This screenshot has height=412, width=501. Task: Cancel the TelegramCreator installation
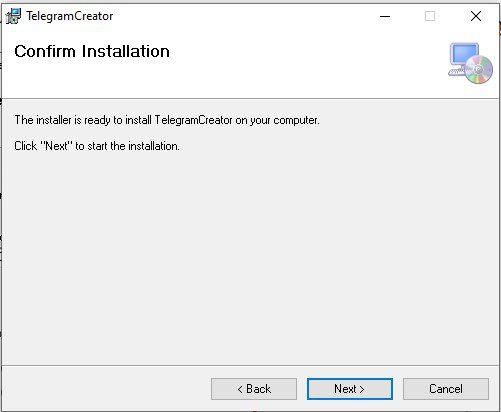pyautogui.click(x=446, y=389)
